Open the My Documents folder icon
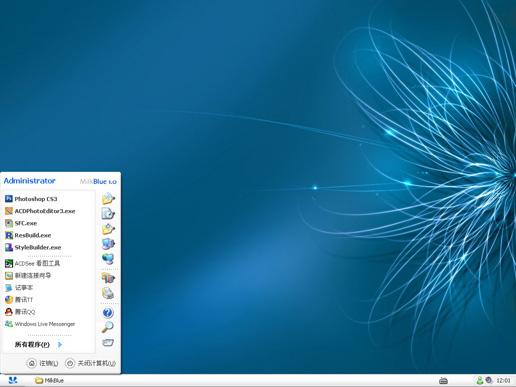This screenshot has height=387, width=516. point(108,198)
